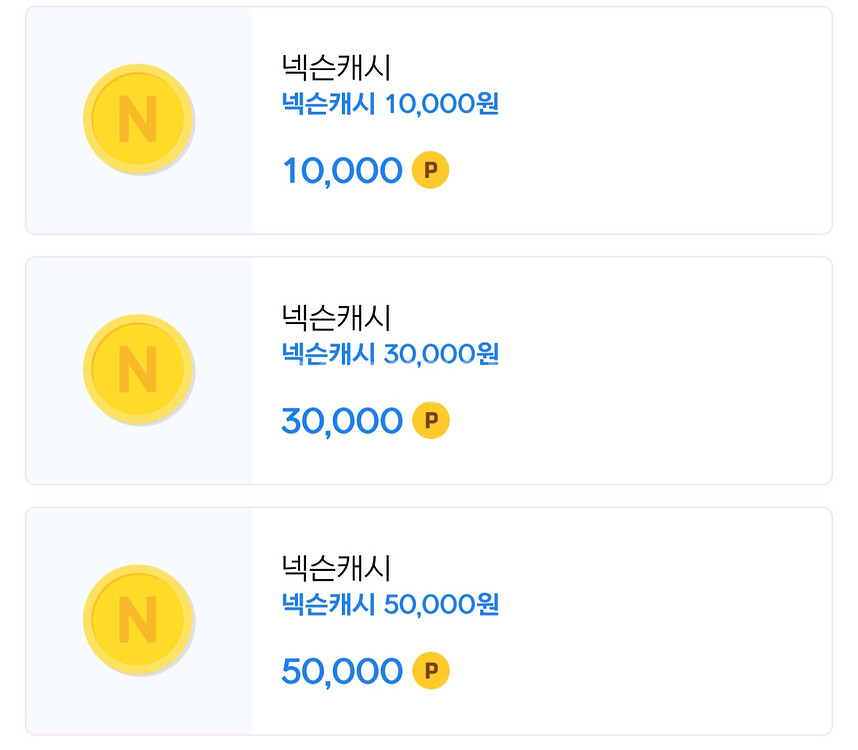
Task: Open the 넥슨캐시 10,000원 link
Action: pos(390,104)
